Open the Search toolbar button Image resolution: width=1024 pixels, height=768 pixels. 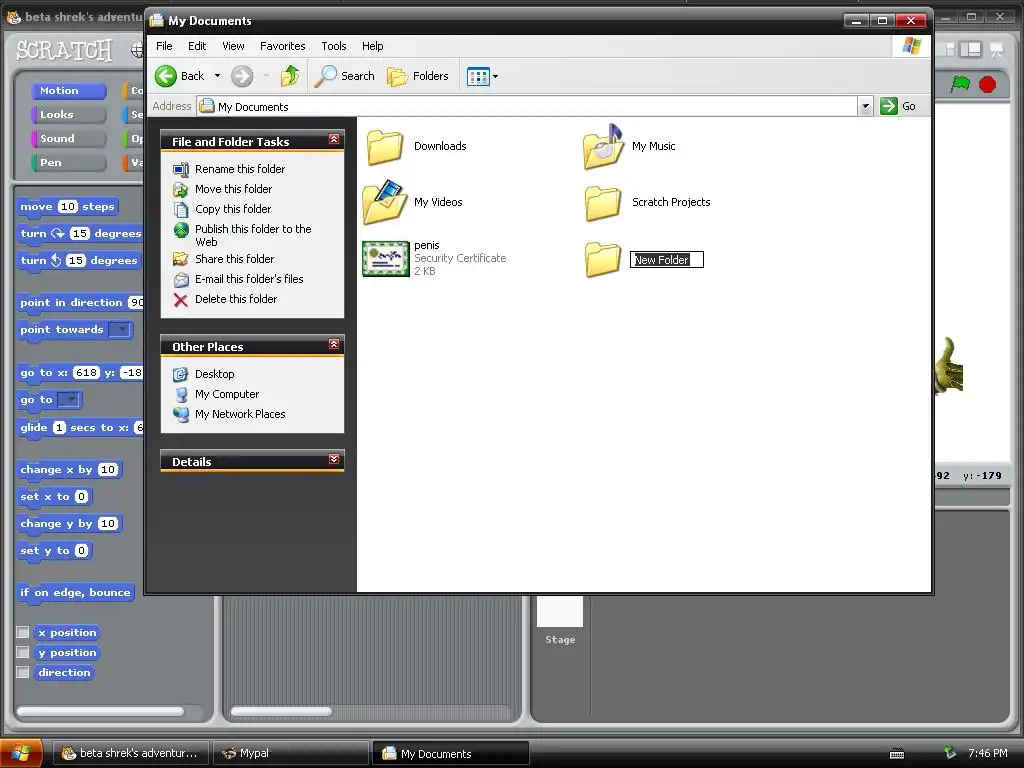point(344,76)
